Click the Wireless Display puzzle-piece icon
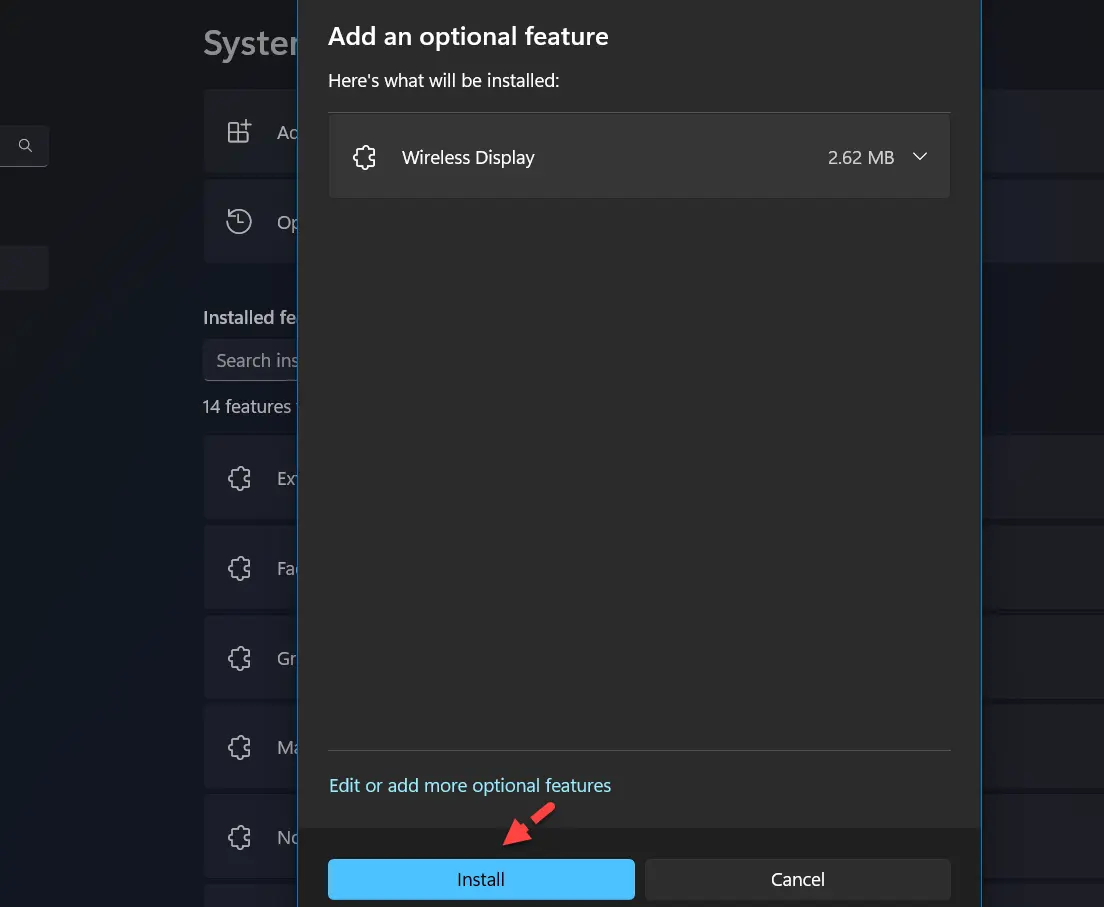The width and height of the screenshot is (1104, 907). pyautogui.click(x=364, y=157)
